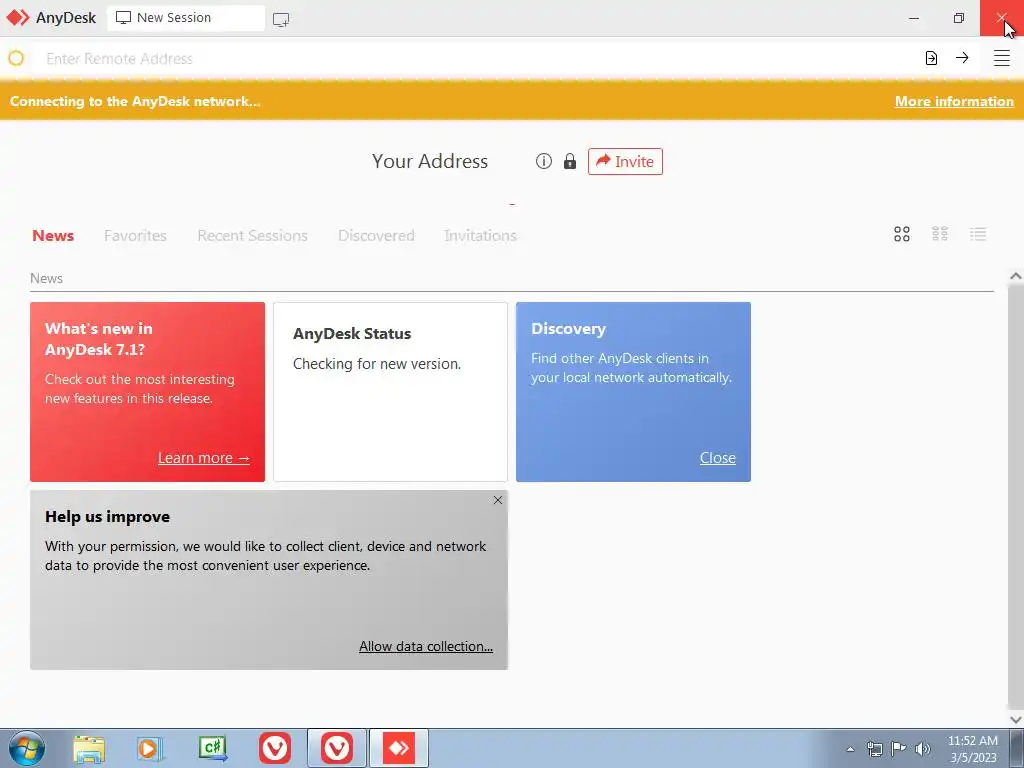This screenshot has height=768, width=1024.
Task: Open the More information link
Action: (954, 101)
